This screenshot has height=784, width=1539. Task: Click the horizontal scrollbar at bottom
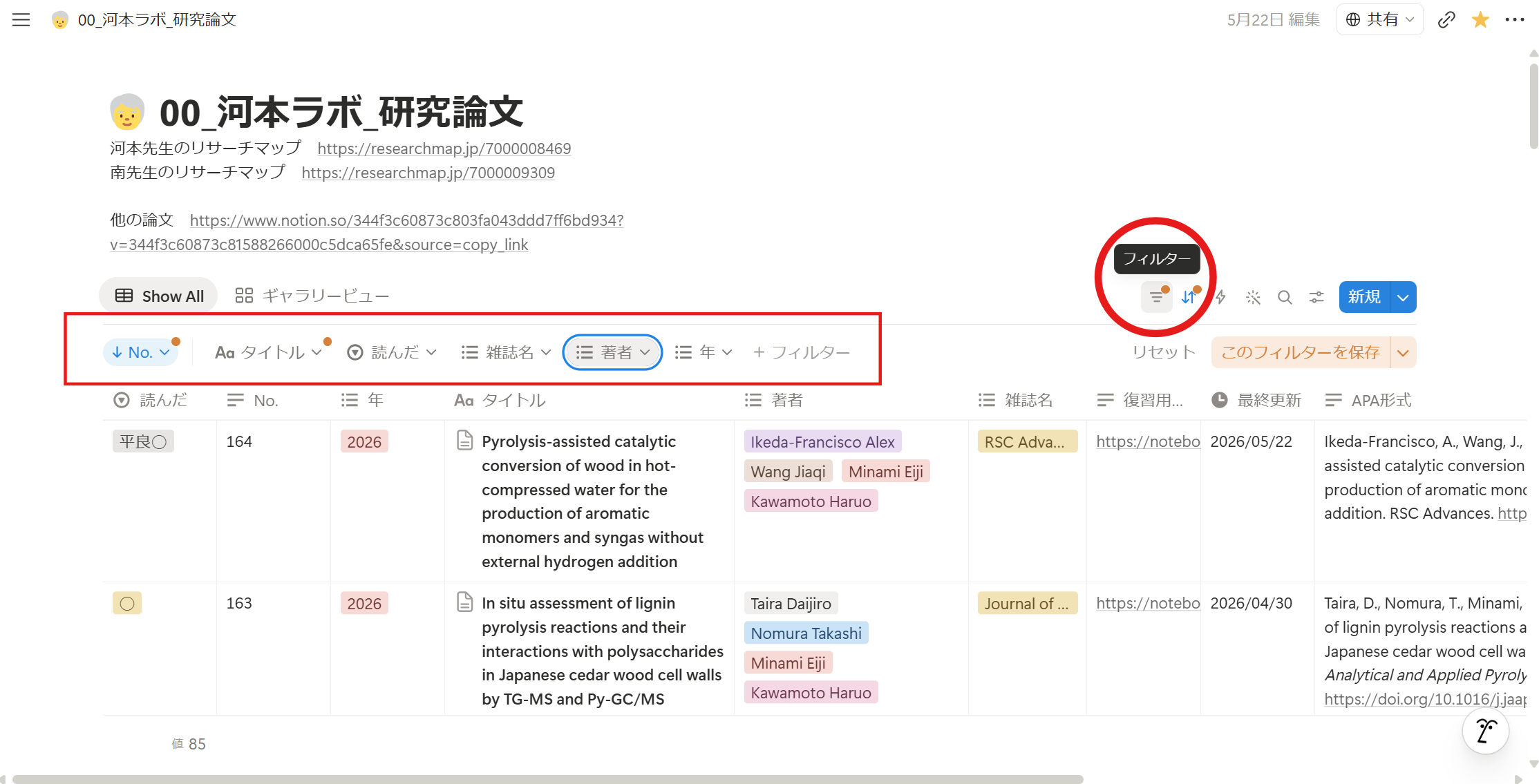point(548,778)
